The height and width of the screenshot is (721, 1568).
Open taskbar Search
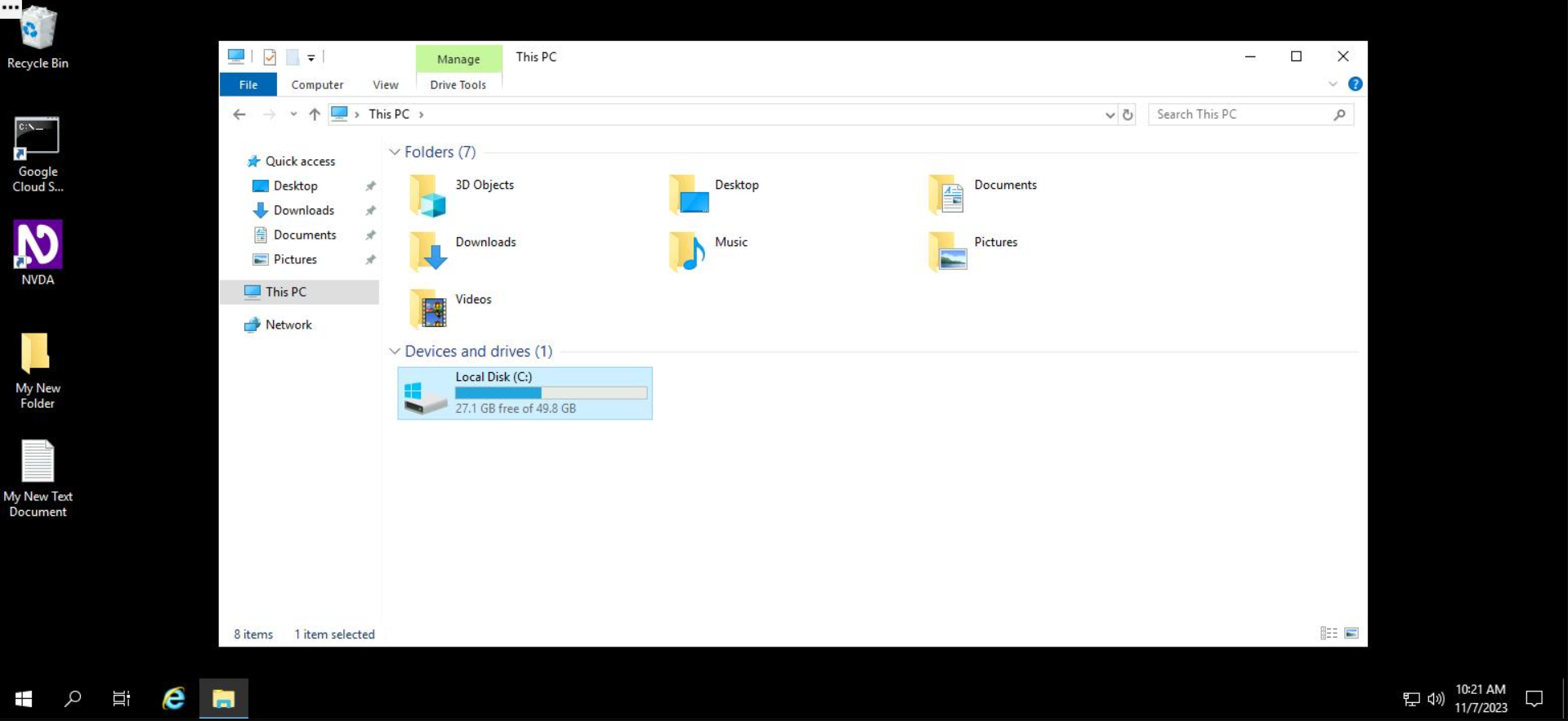[73, 699]
